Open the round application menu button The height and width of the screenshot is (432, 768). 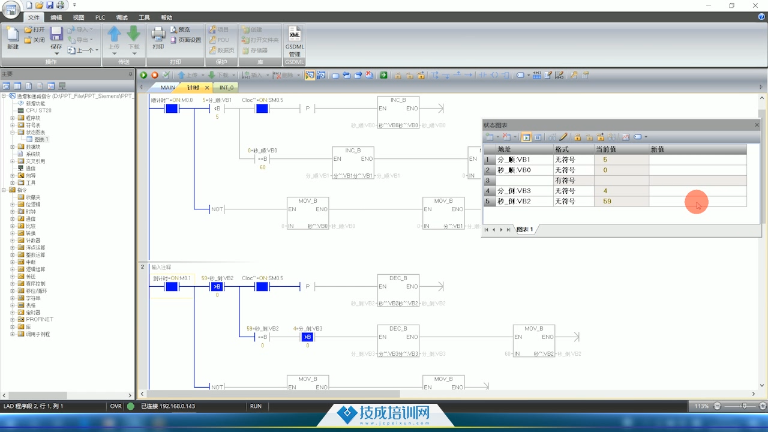(x=11, y=9)
